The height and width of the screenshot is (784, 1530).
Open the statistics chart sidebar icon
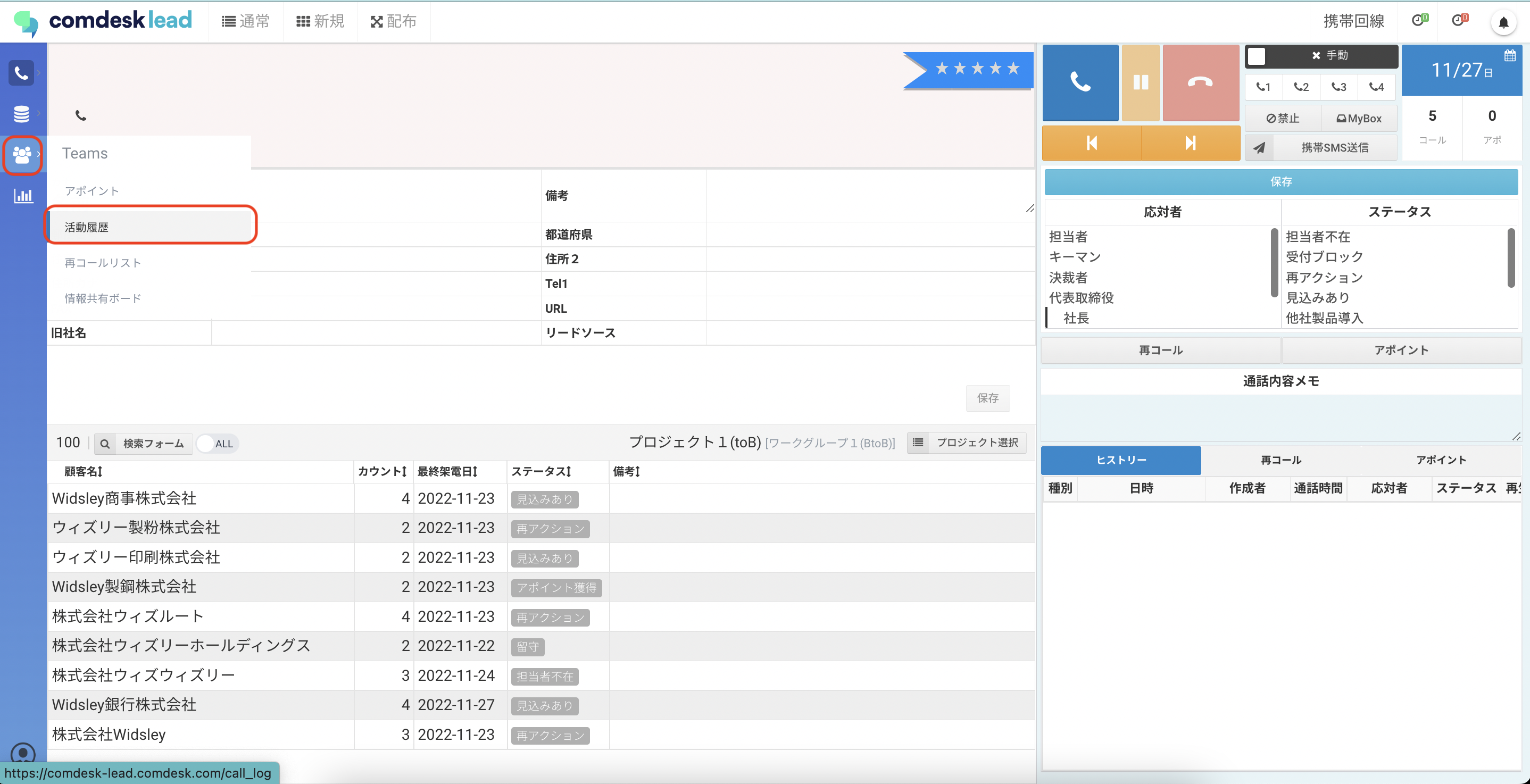point(22,195)
